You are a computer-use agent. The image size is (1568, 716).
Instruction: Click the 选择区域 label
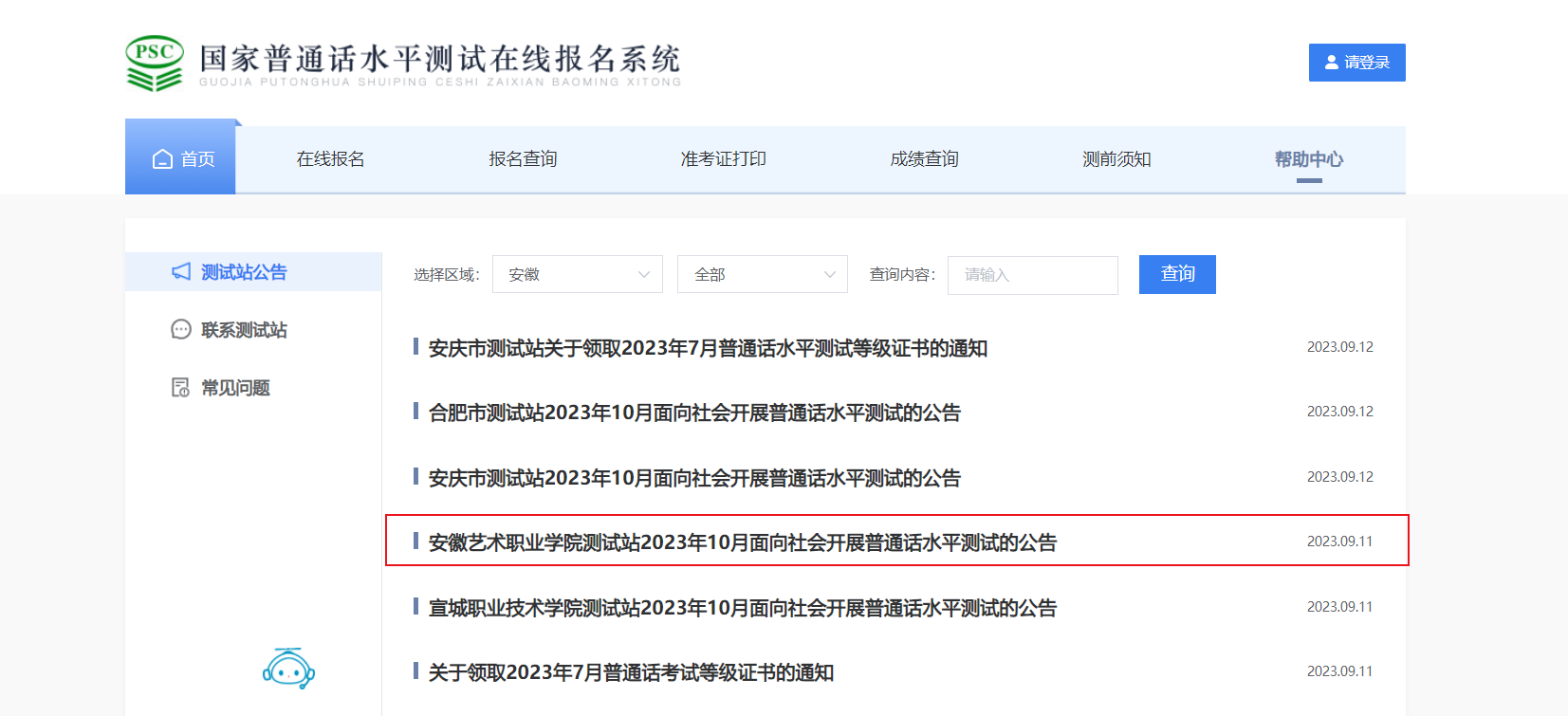pos(447,275)
